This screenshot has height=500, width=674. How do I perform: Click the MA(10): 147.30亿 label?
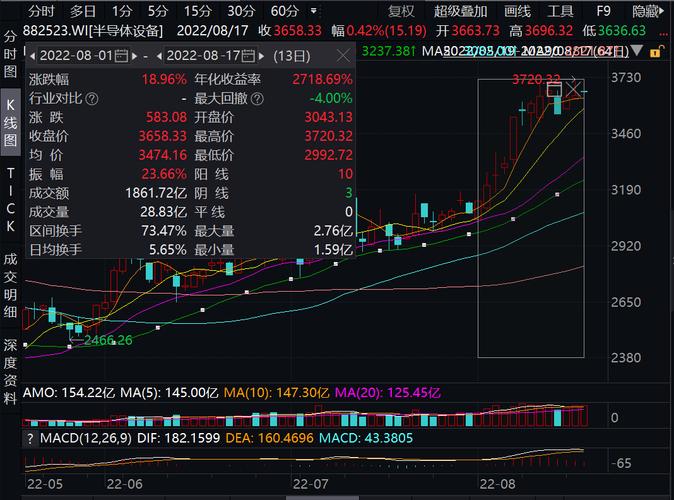pos(276,393)
